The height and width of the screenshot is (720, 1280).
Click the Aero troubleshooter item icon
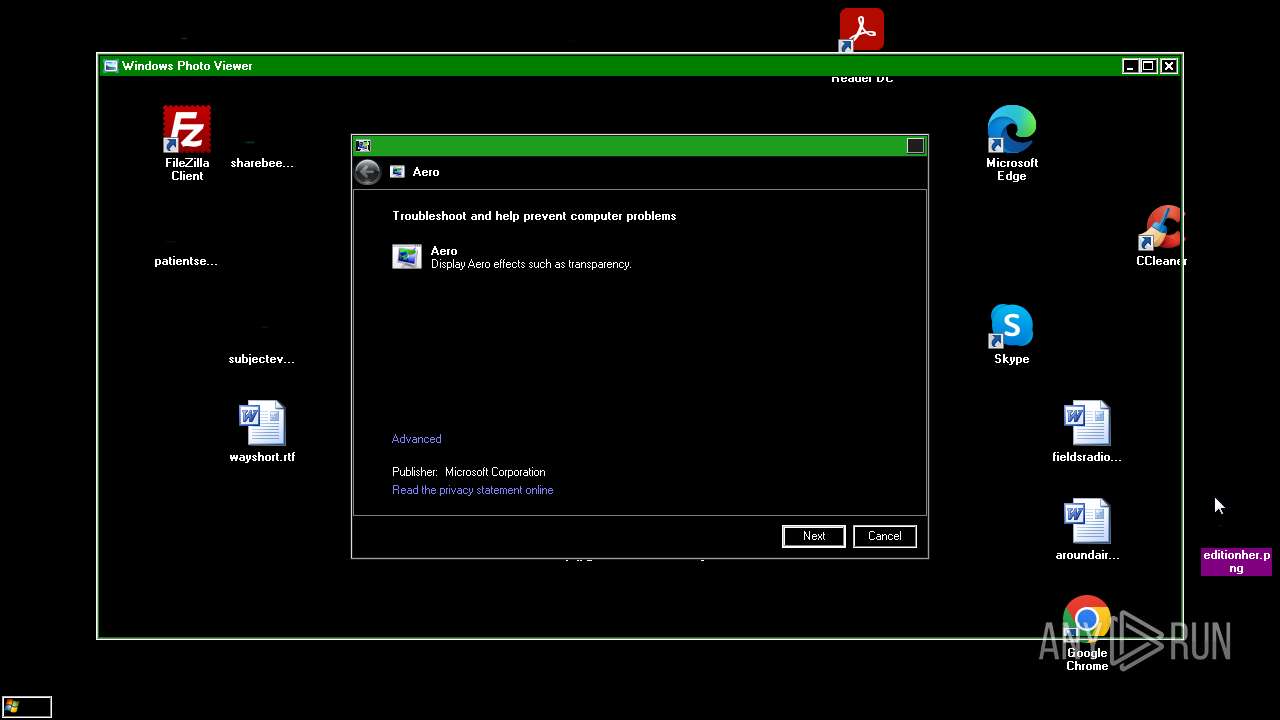tap(407, 257)
